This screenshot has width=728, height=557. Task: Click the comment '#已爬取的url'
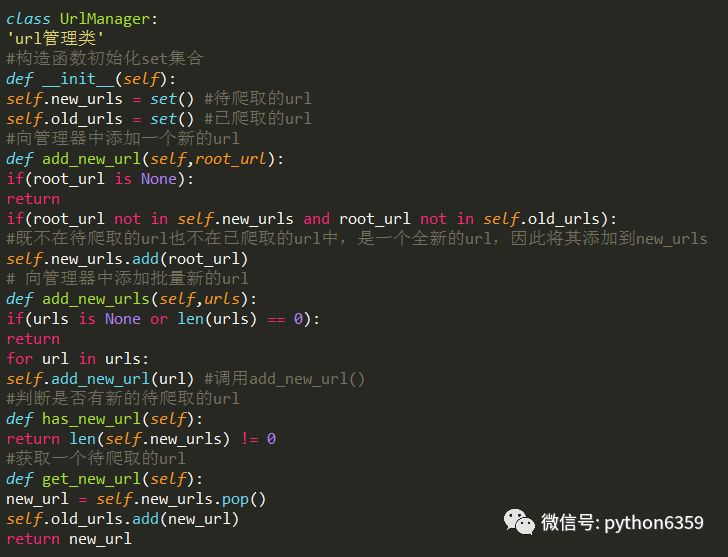pyautogui.click(x=258, y=118)
